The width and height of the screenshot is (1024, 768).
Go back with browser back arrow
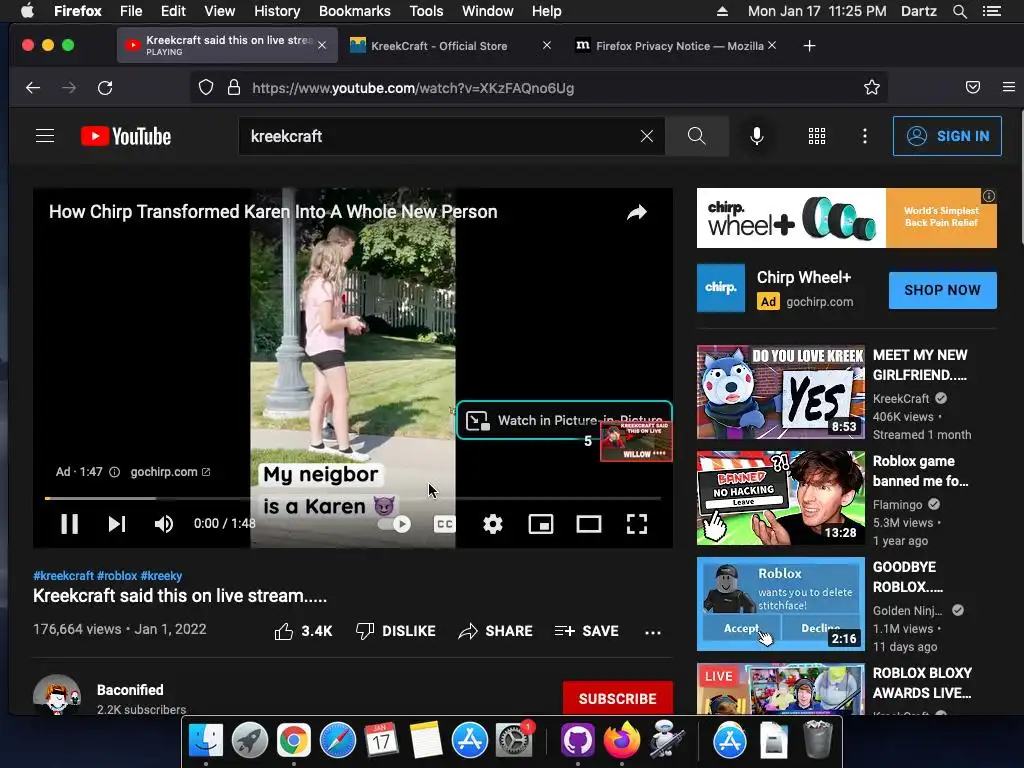(x=33, y=88)
